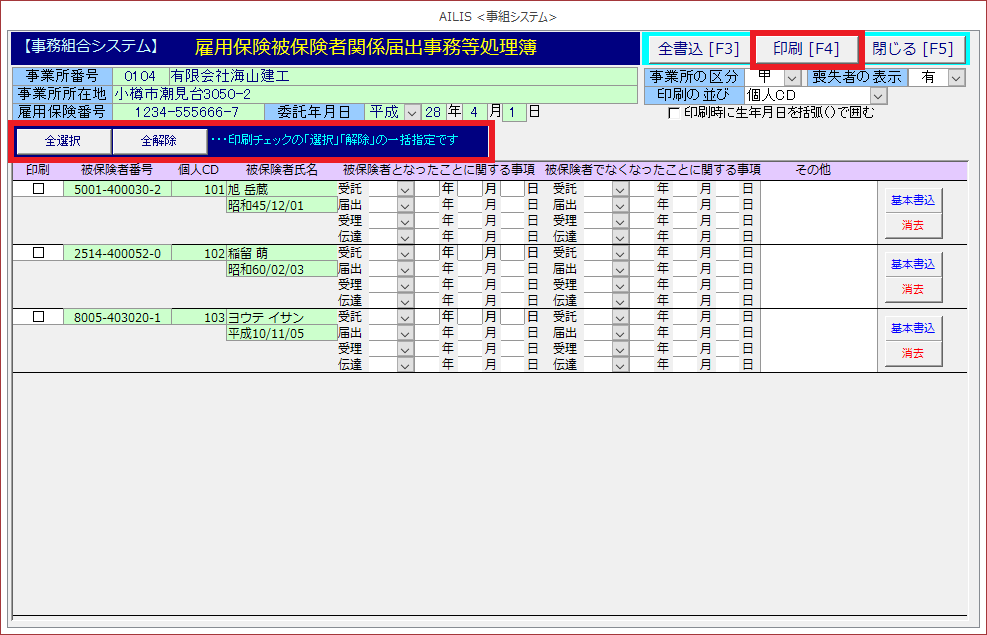987x635 pixels.
Task: Open the 事業所の区分 dropdown
Action: pyautogui.click(x=791, y=77)
